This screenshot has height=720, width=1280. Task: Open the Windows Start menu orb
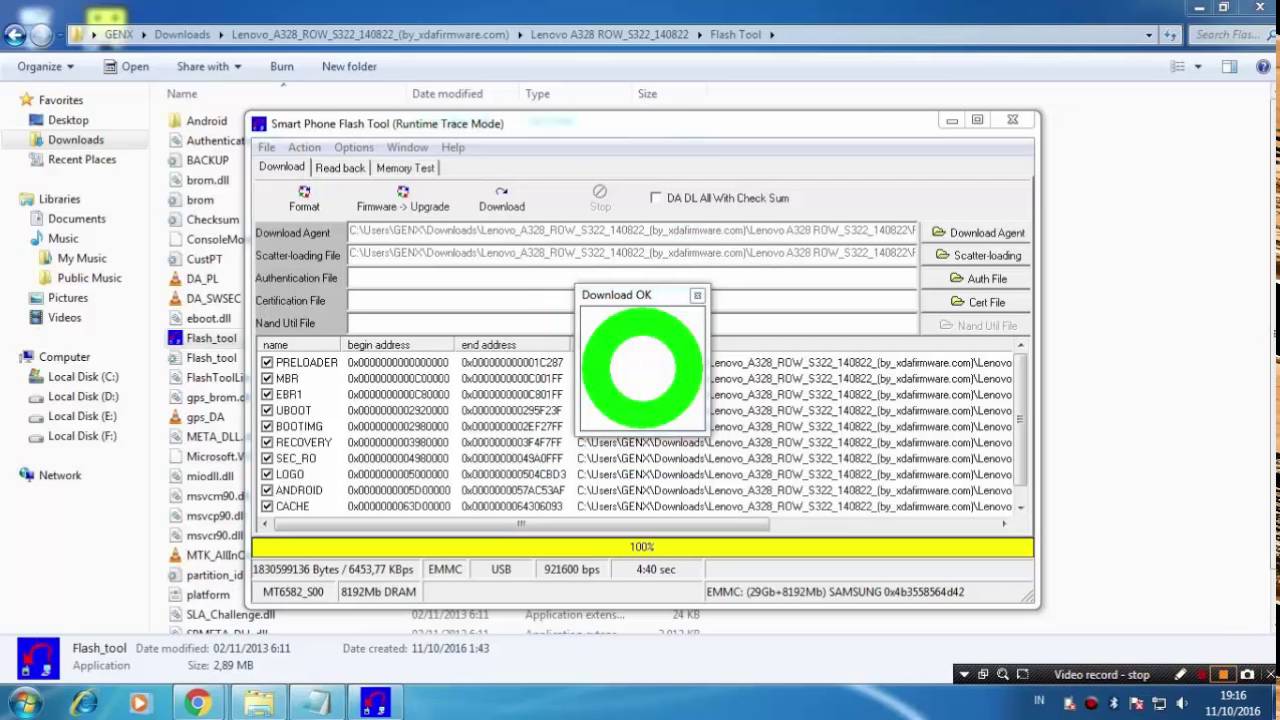point(24,703)
